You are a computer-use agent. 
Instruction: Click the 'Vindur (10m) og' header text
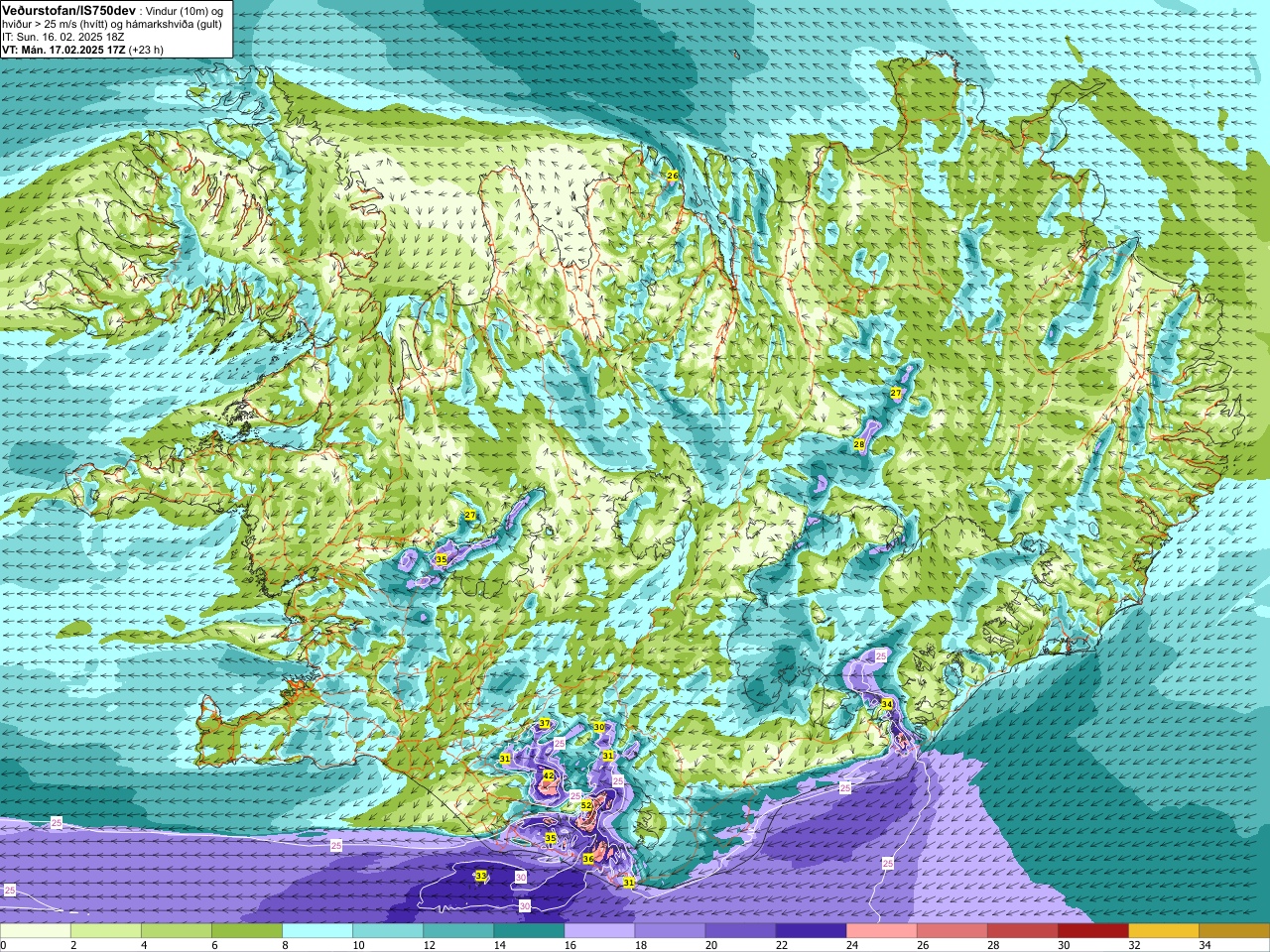183,10
